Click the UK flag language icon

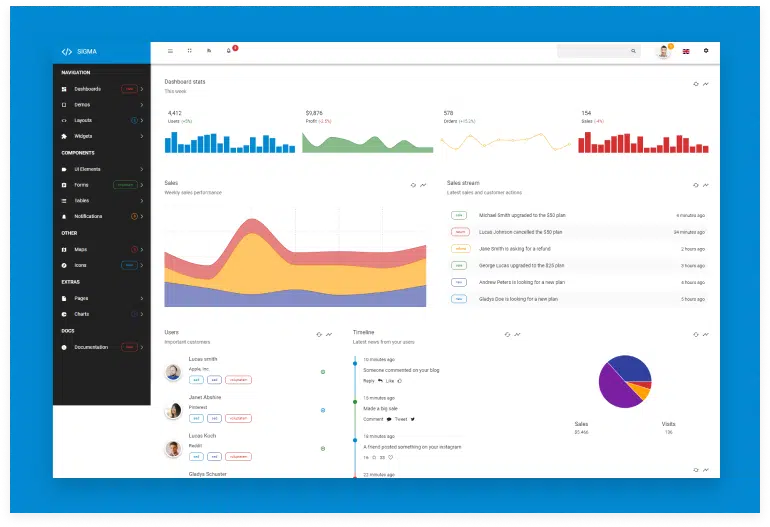pyautogui.click(x=686, y=51)
